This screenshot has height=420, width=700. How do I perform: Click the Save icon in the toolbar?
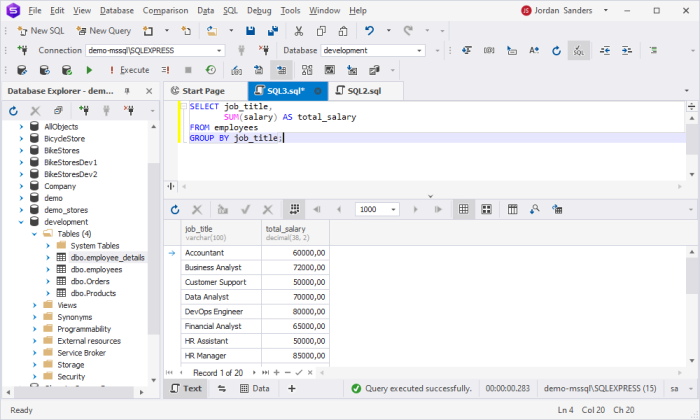point(252,30)
